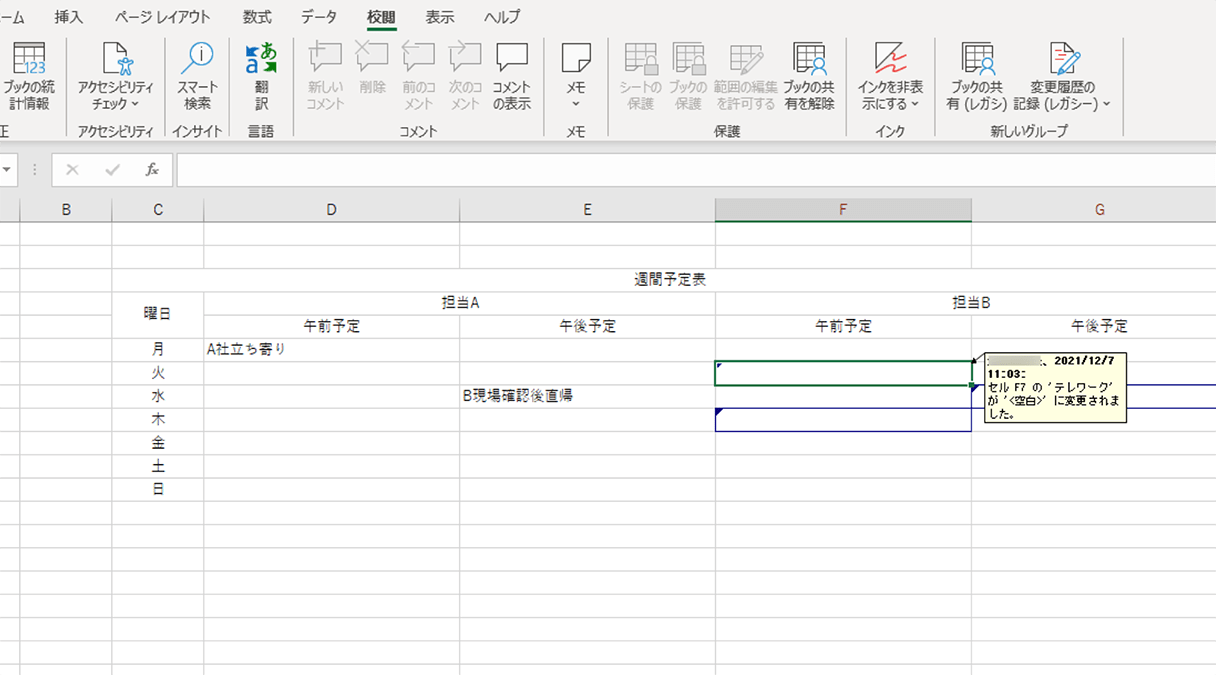Click Protect Workbook (ブックの保護)

click(688, 77)
